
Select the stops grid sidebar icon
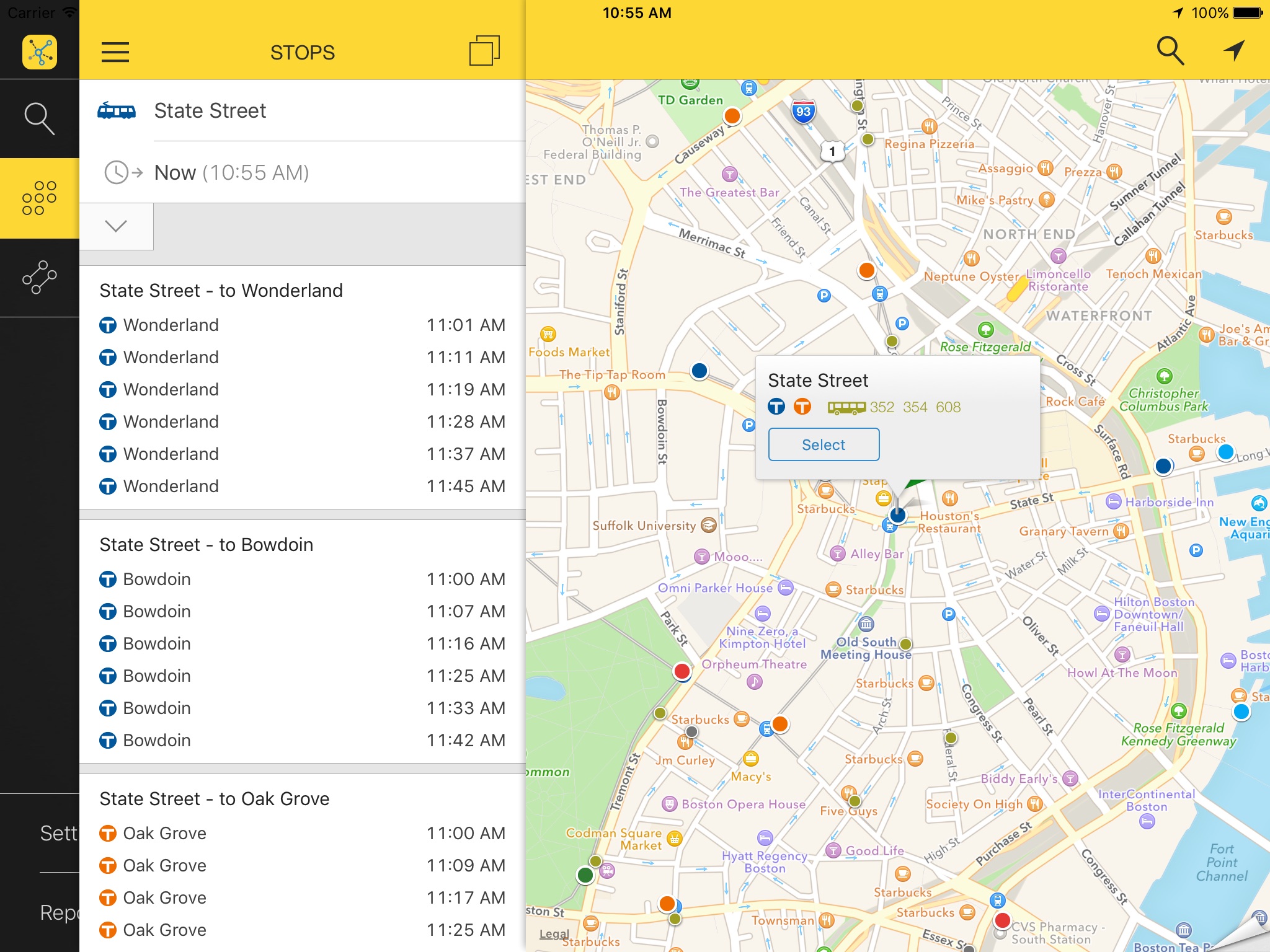tap(40, 198)
